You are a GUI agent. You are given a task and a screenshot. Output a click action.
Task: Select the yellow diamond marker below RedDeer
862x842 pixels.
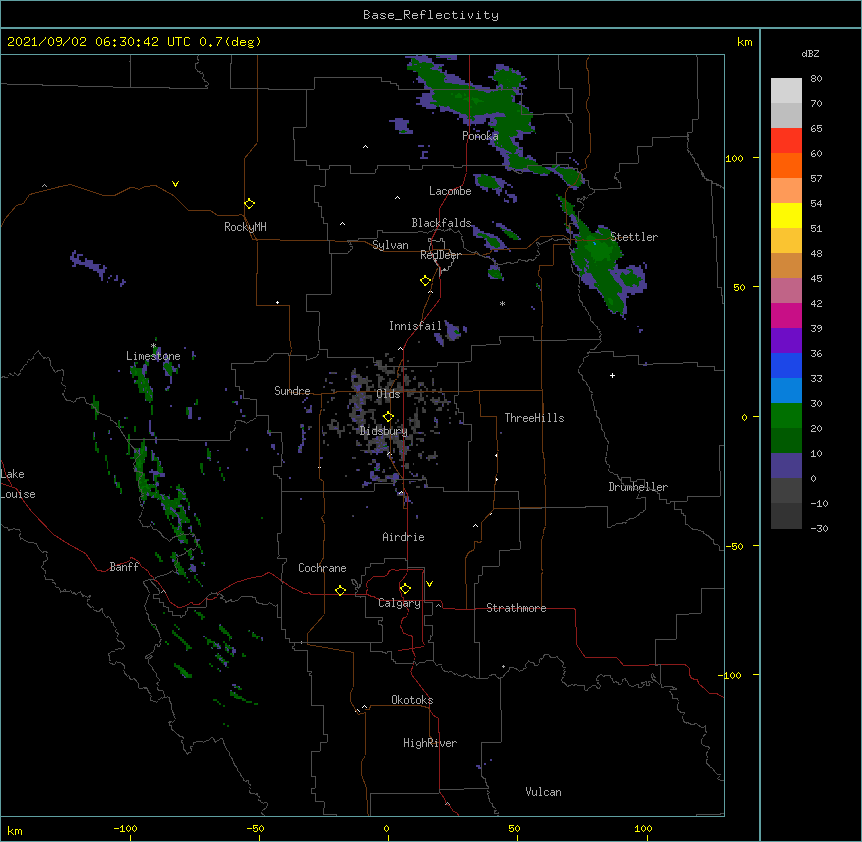point(425,281)
